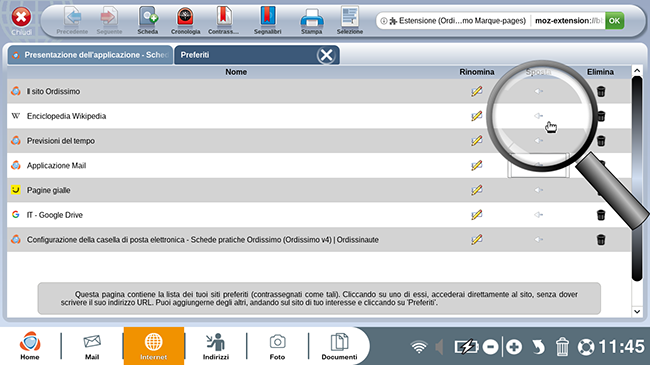
Task: Click the Elimina column header
Action: tap(600, 72)
